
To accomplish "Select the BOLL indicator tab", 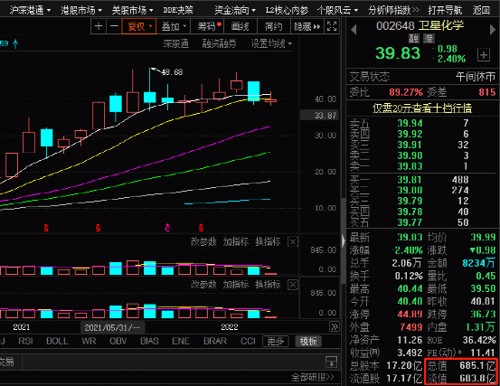I will (57, 341).
